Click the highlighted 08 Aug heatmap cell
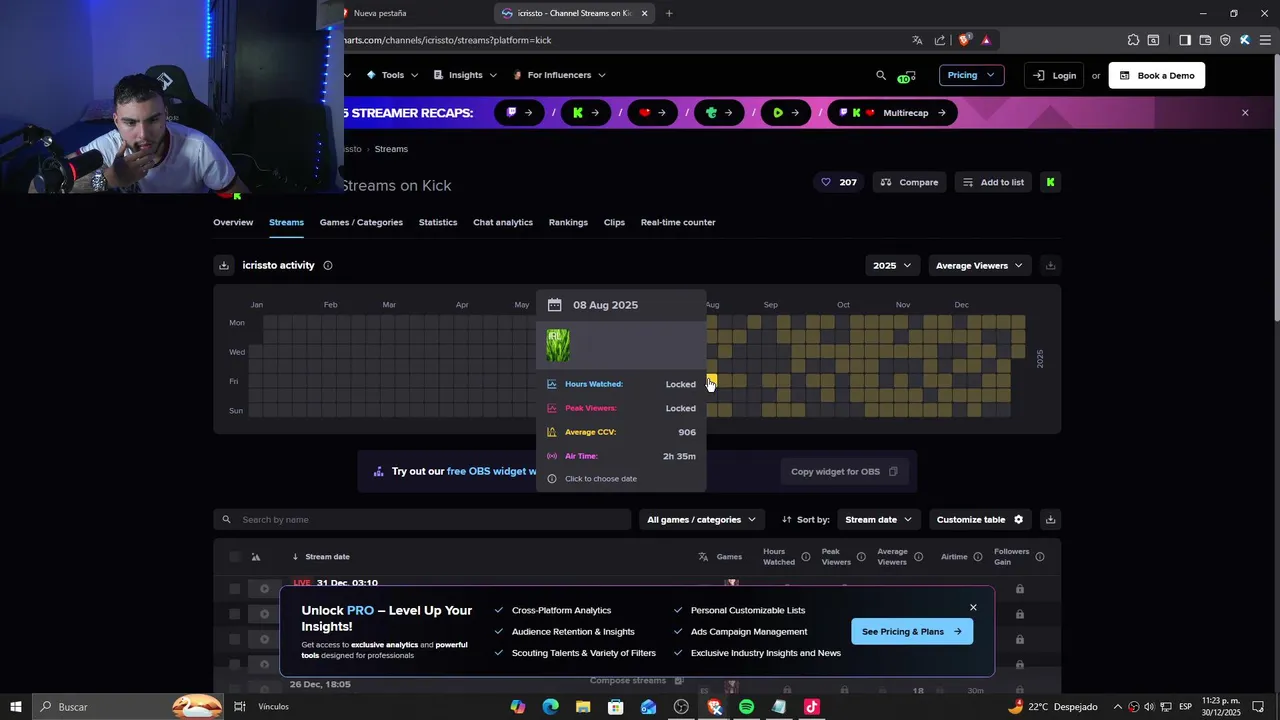 coord(711,381)
